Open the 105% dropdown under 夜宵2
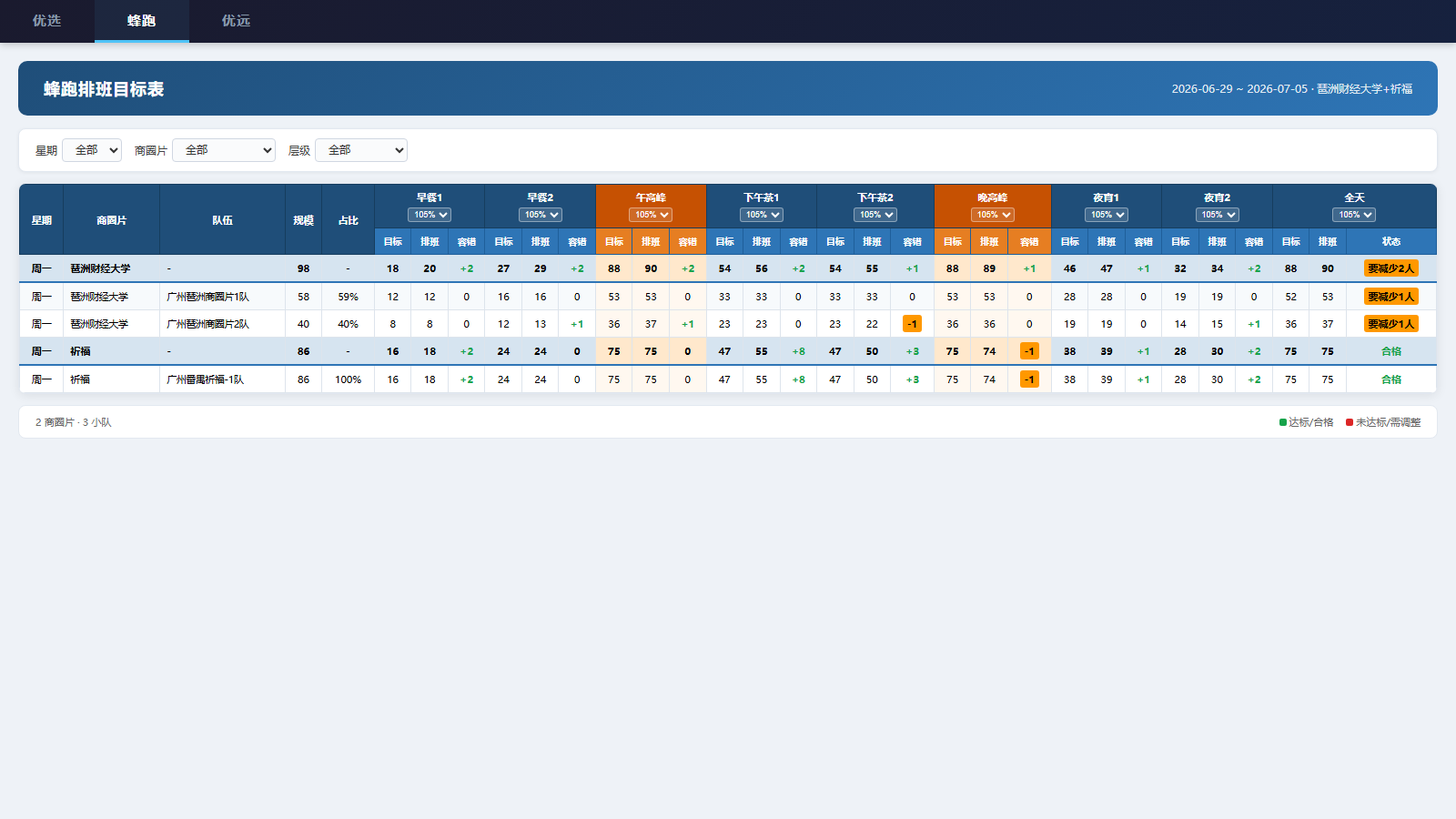 pos(1218,215)
